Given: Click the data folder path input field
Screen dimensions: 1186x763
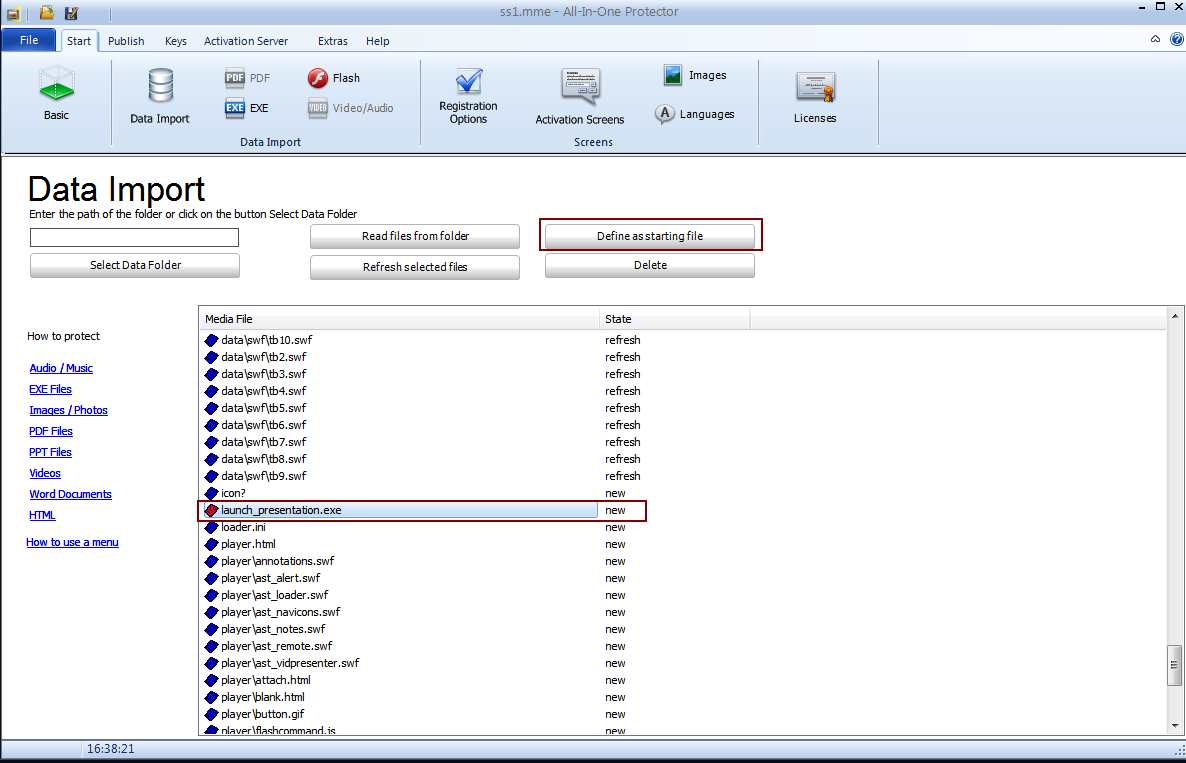Looking at the screenshot, I should click(134, 237).
